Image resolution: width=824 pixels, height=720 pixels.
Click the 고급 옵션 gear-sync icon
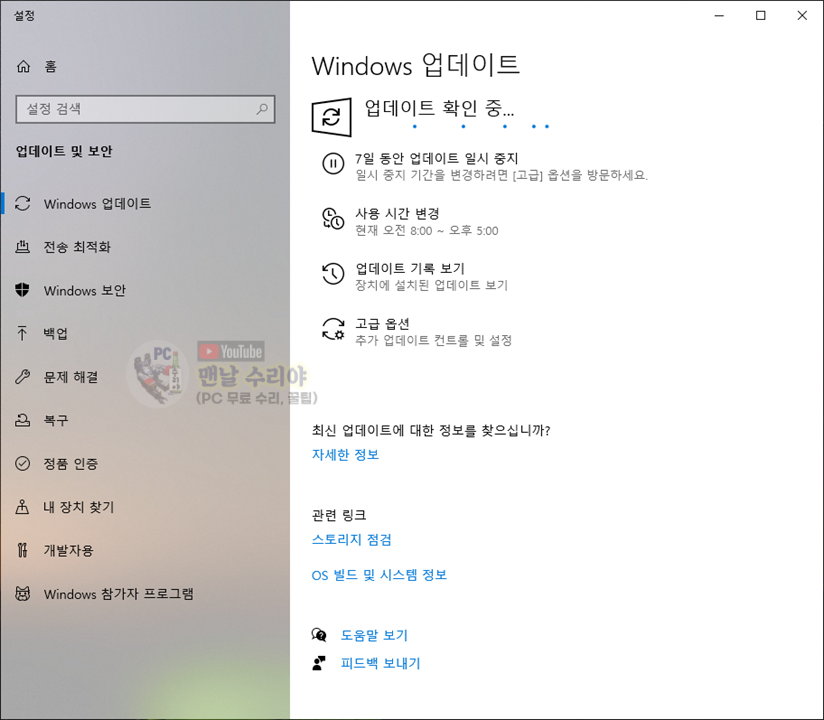pos(333,329)
